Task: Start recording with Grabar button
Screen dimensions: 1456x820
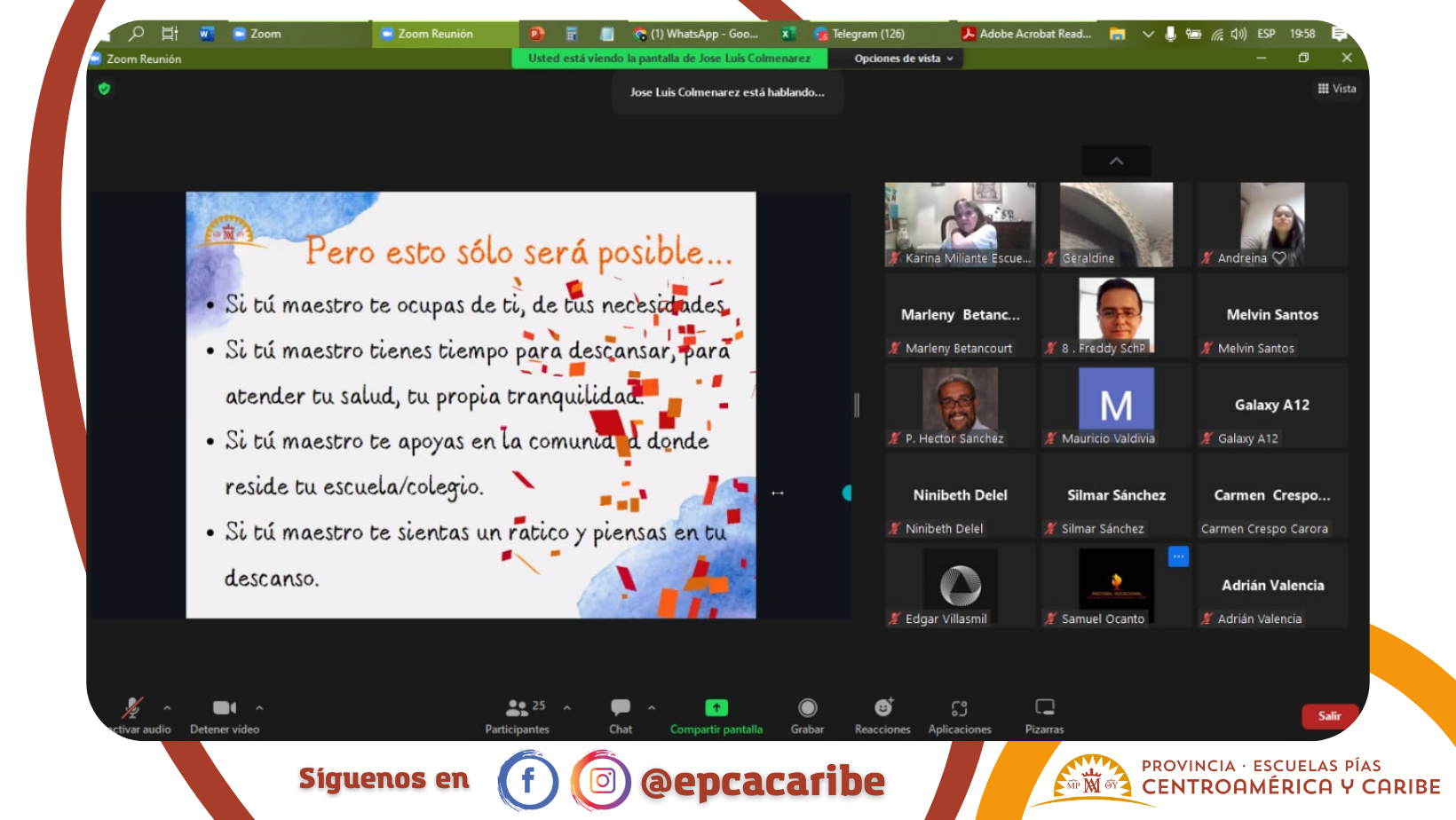Action: [807, 714]
